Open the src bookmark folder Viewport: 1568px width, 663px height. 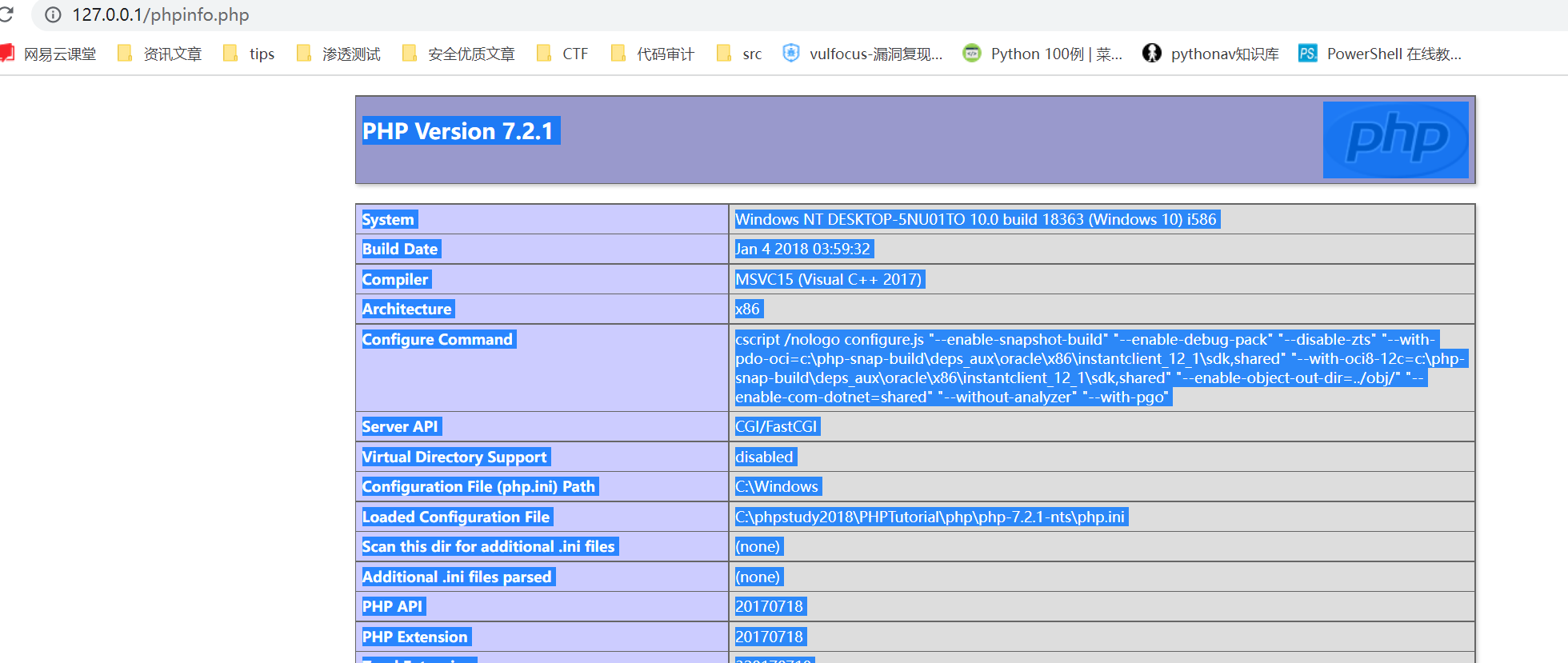point(740,54)
